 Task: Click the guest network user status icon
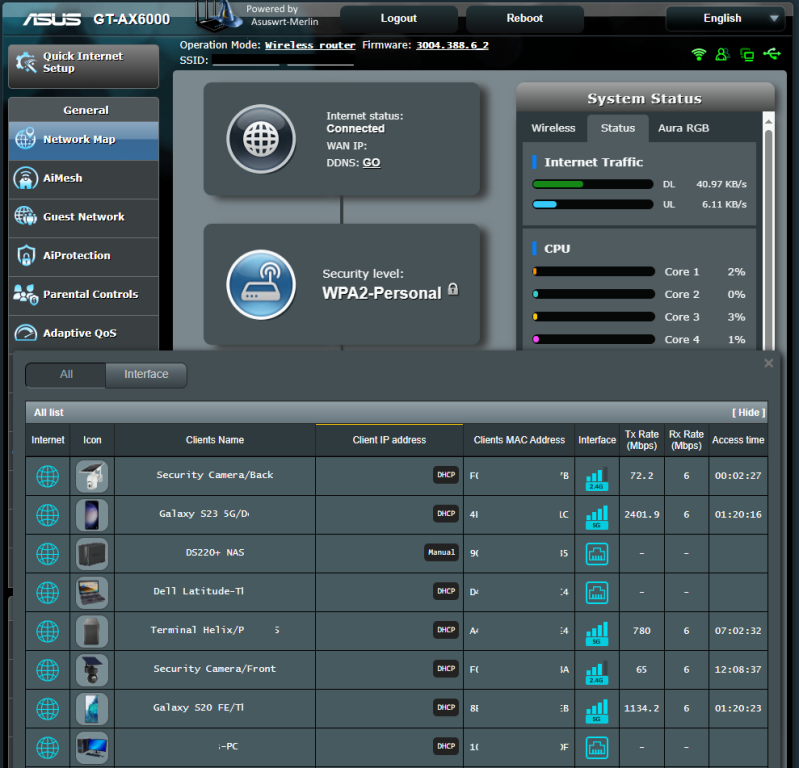(722, 54)
